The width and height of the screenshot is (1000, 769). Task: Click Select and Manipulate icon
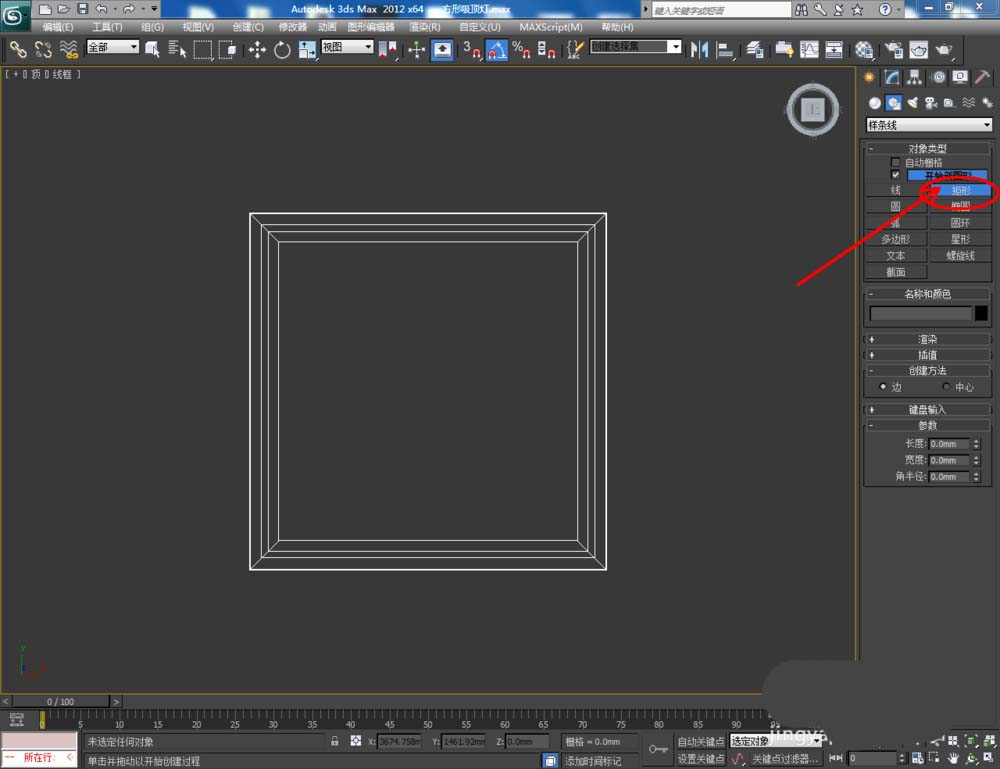[416, 49]
